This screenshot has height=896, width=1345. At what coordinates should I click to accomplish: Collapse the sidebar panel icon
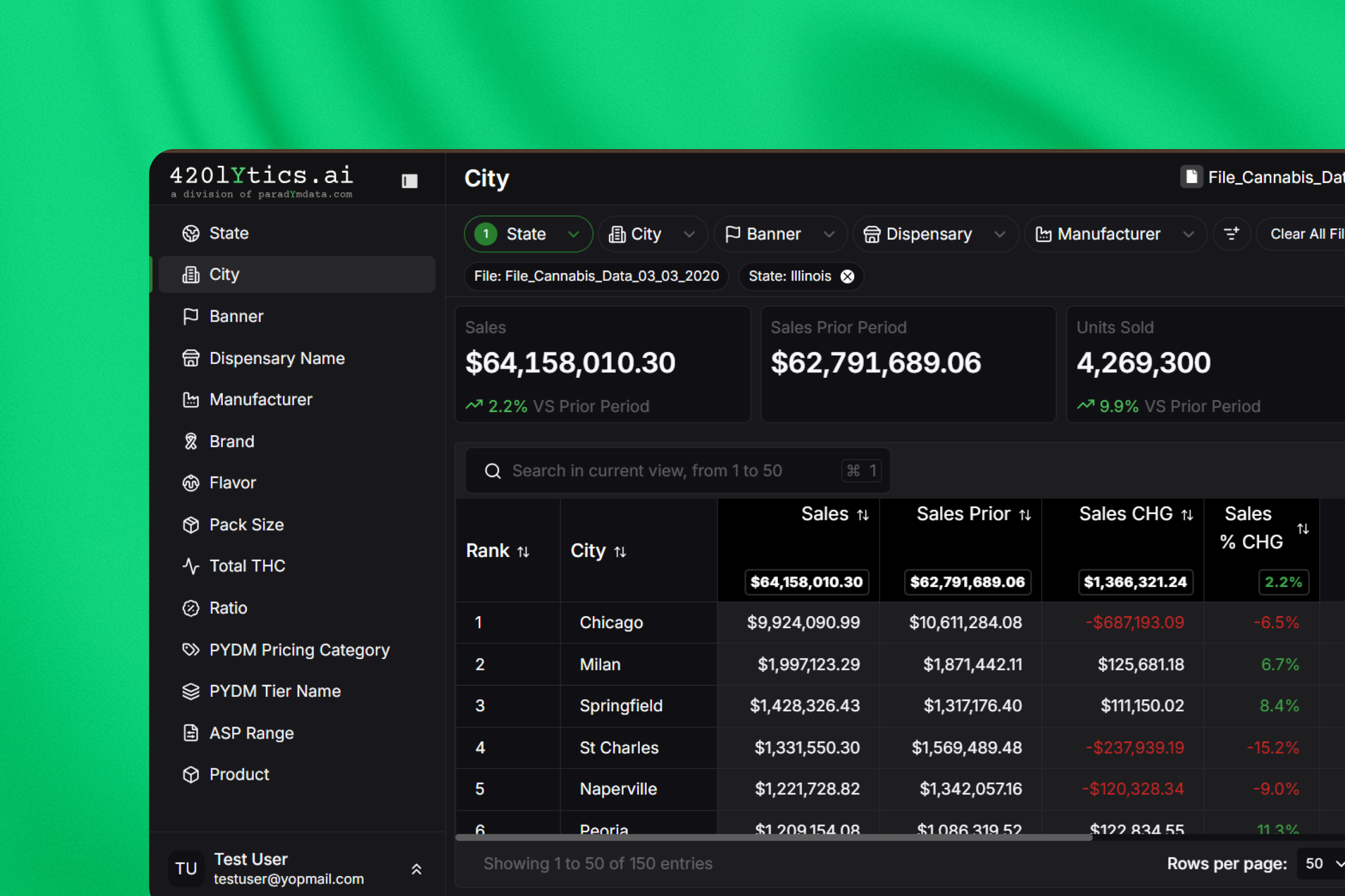coord(409,181)
